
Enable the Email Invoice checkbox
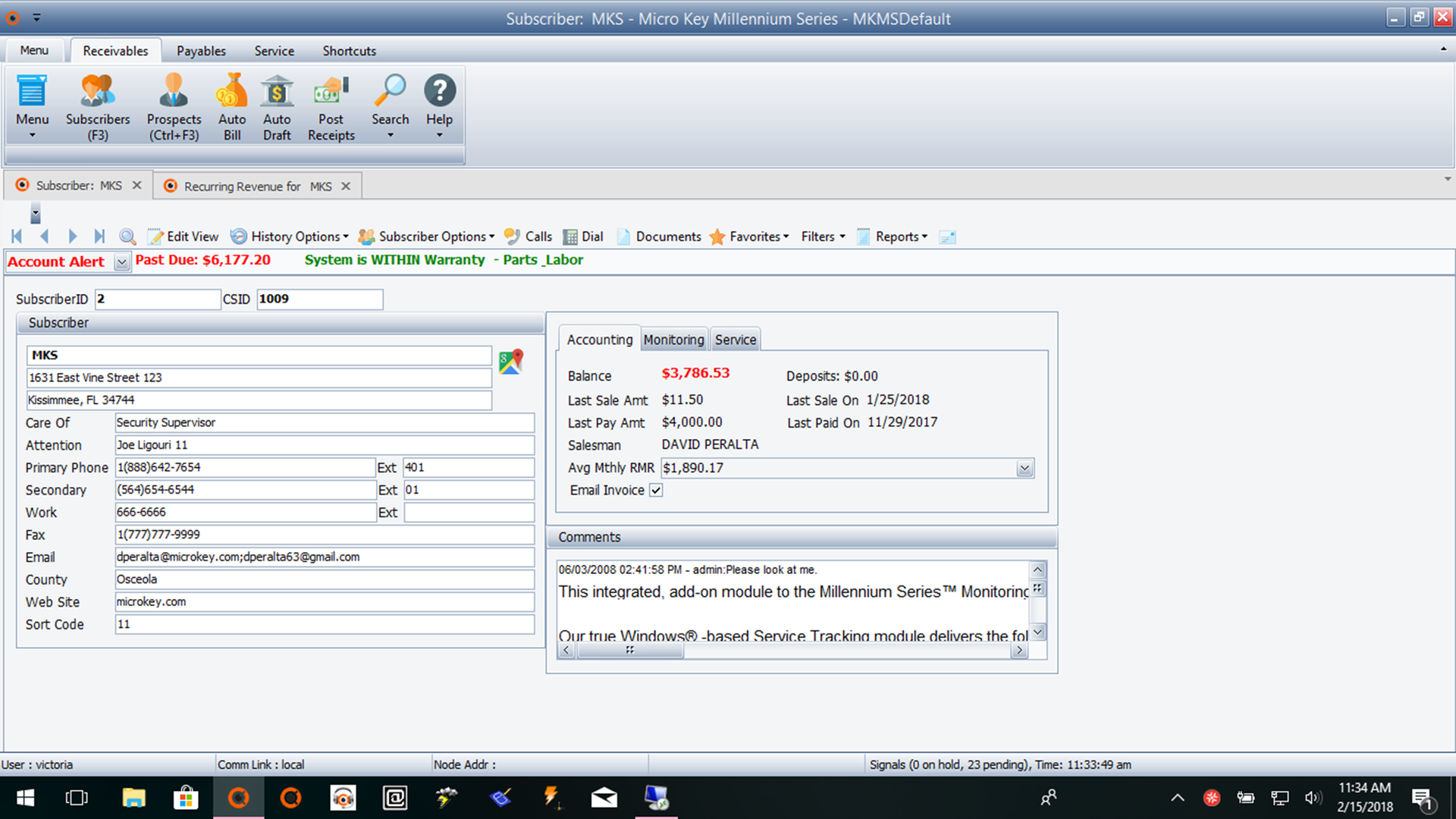point(656,490)
